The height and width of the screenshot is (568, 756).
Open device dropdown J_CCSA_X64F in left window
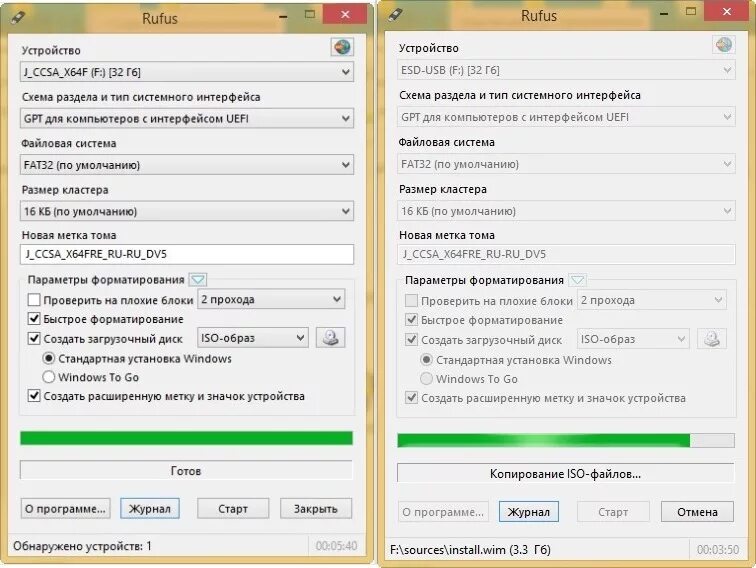pyautogui.click(x=187, y=72)
